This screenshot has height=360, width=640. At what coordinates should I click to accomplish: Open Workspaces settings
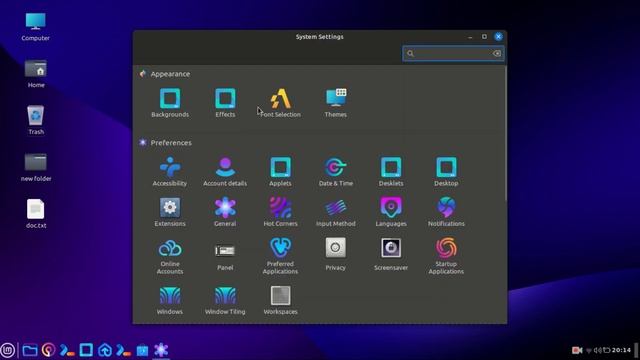[280, 300]
